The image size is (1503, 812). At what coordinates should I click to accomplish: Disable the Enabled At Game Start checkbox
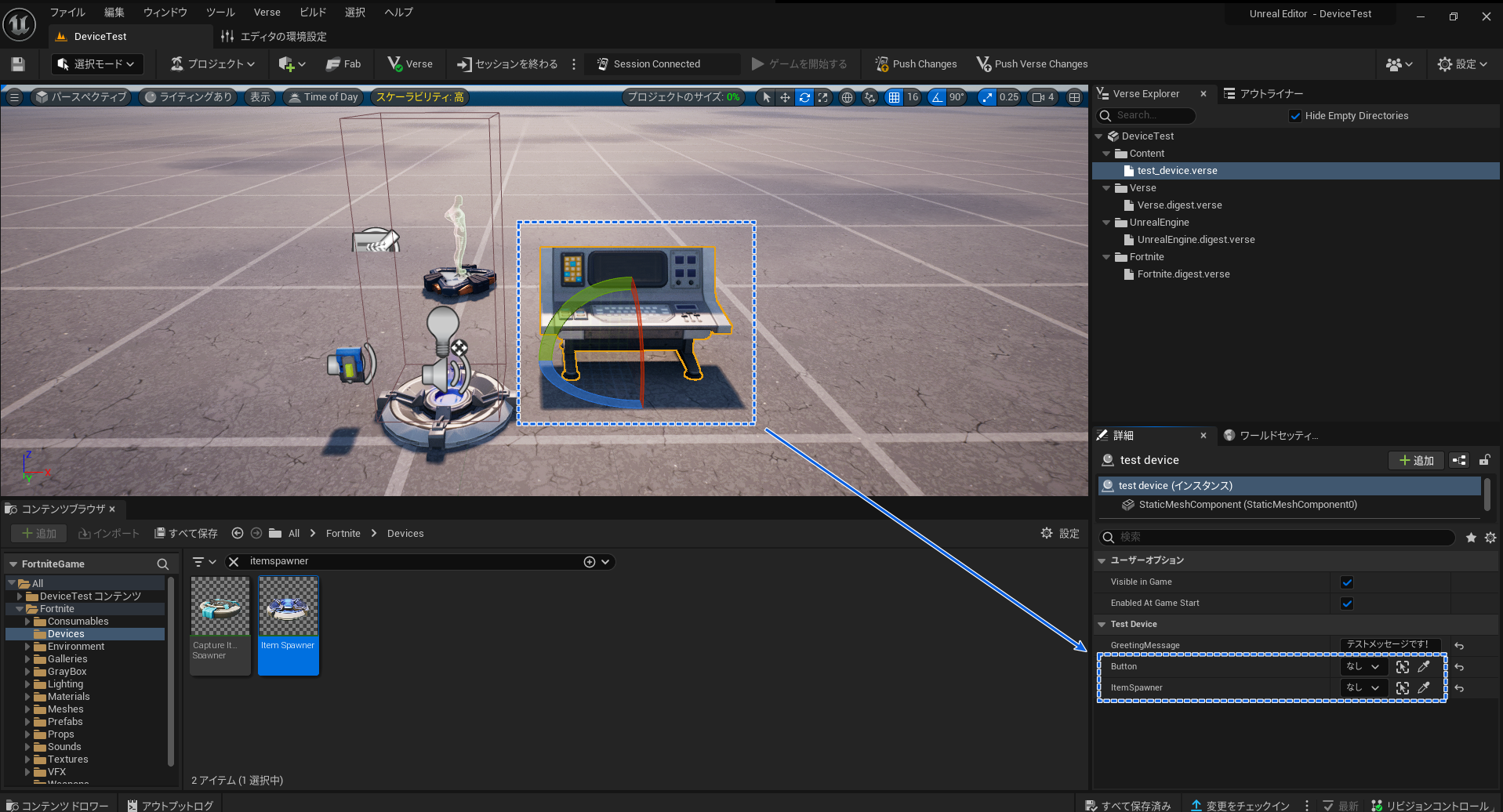coord(1346,604)
